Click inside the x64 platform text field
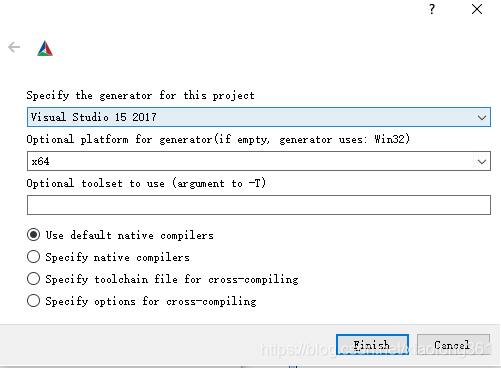 pos(250,161)
